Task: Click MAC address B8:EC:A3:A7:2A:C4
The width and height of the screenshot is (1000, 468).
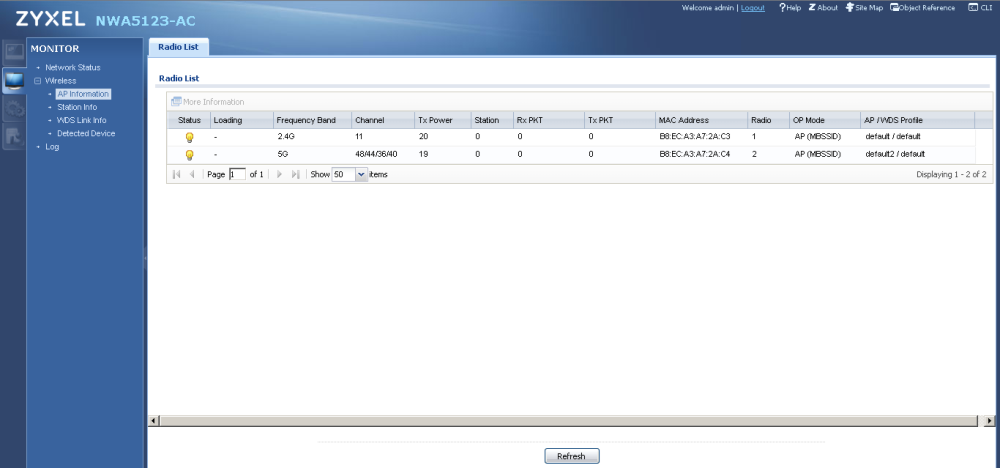Action: (695, 154)
